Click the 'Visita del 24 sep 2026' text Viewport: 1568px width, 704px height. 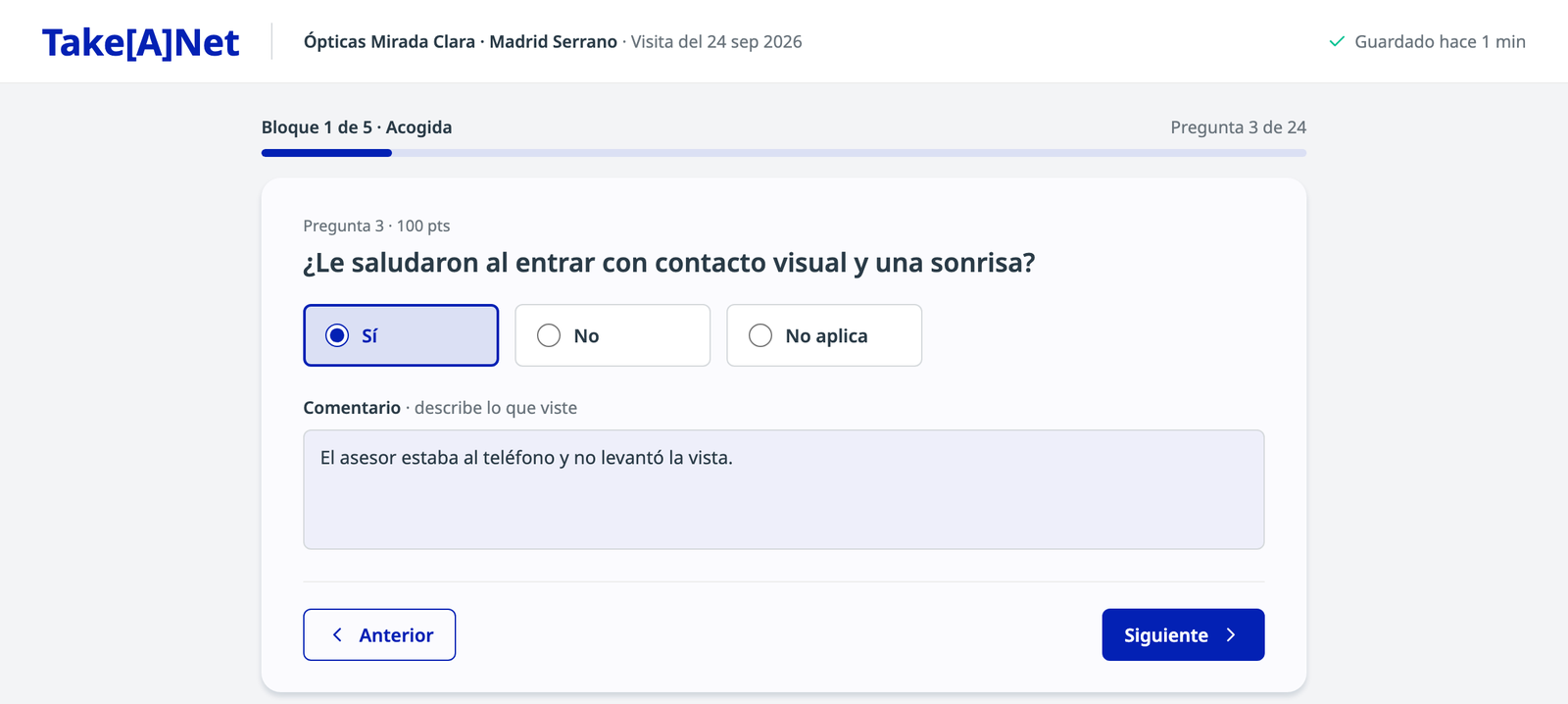716,42
